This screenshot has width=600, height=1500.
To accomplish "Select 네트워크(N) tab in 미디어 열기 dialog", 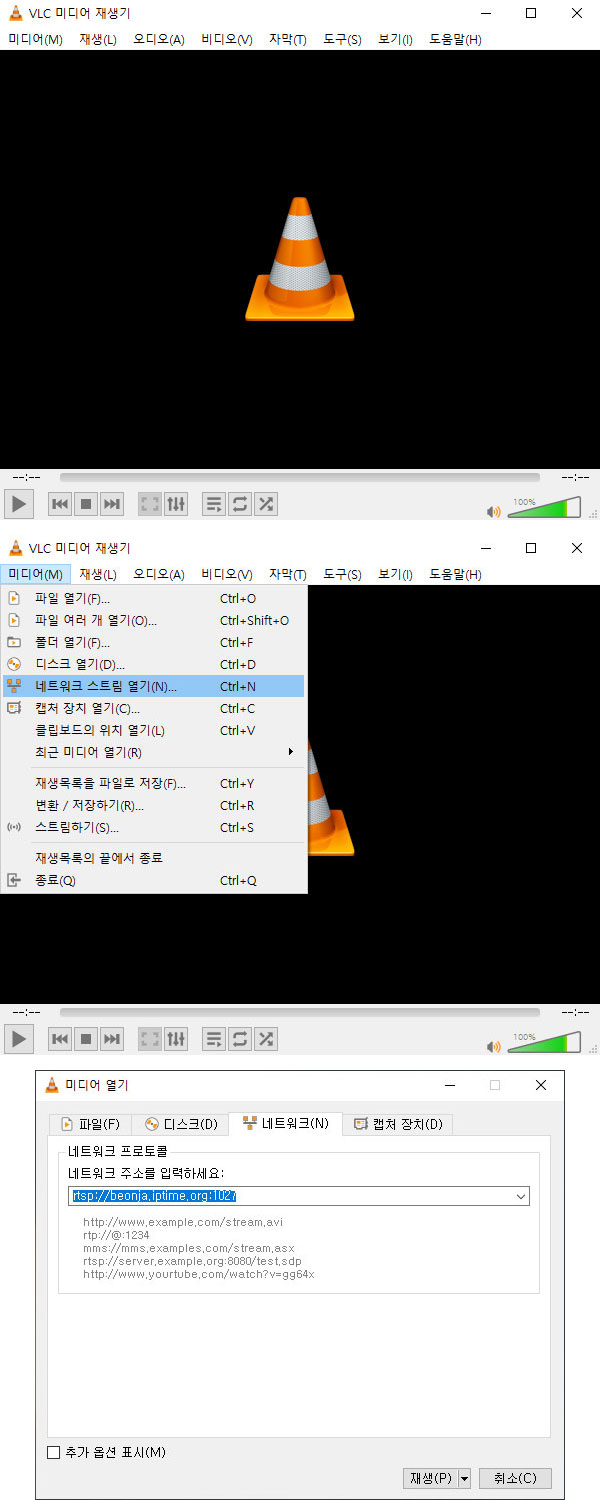I will [x=285, y=1123].
